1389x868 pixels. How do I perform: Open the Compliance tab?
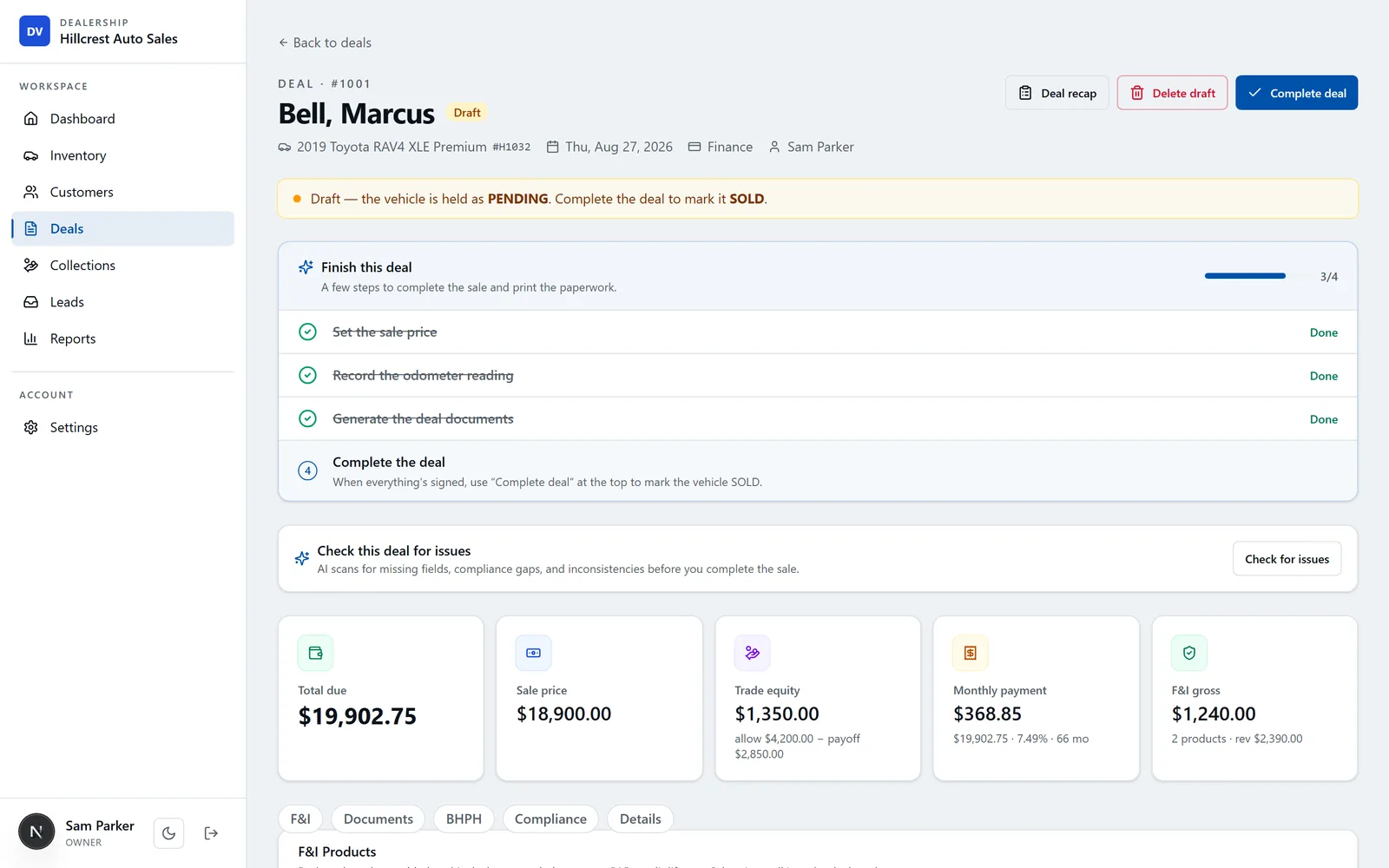tap(550, 819)
